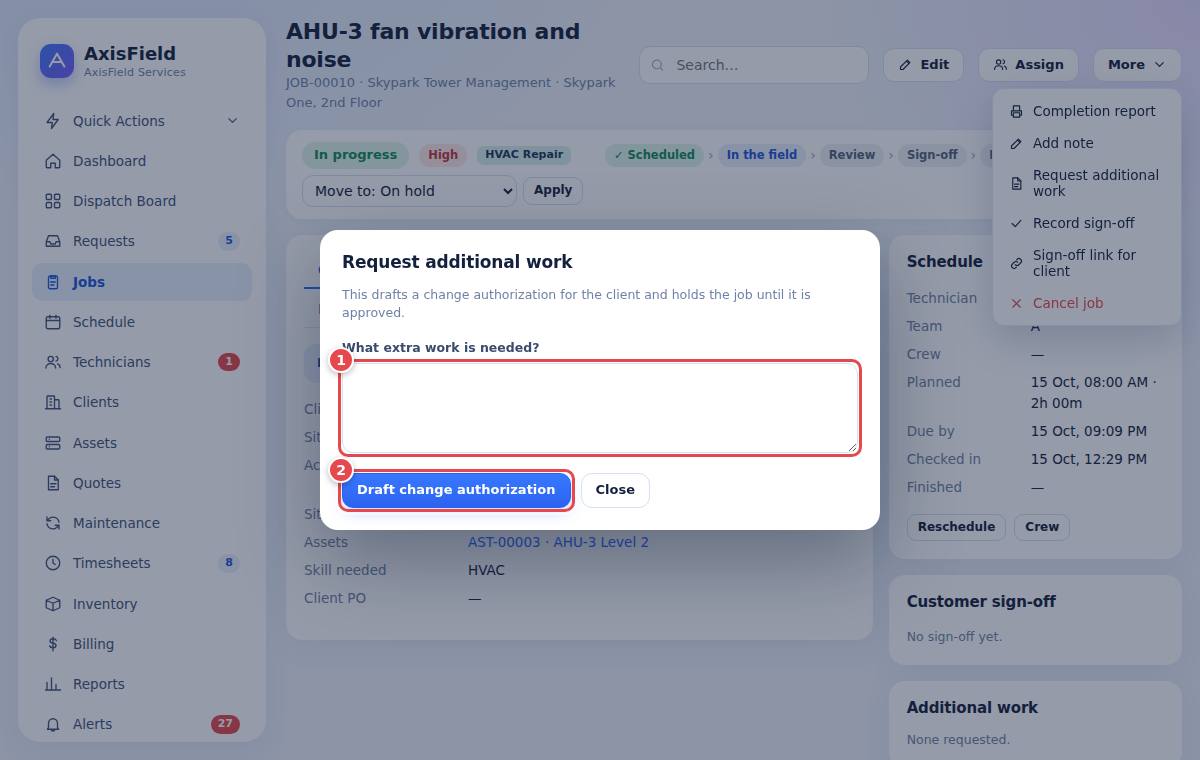Click the Timesheets count badge 8
The image size is (1200, 760).
click(x=229, y=563)
